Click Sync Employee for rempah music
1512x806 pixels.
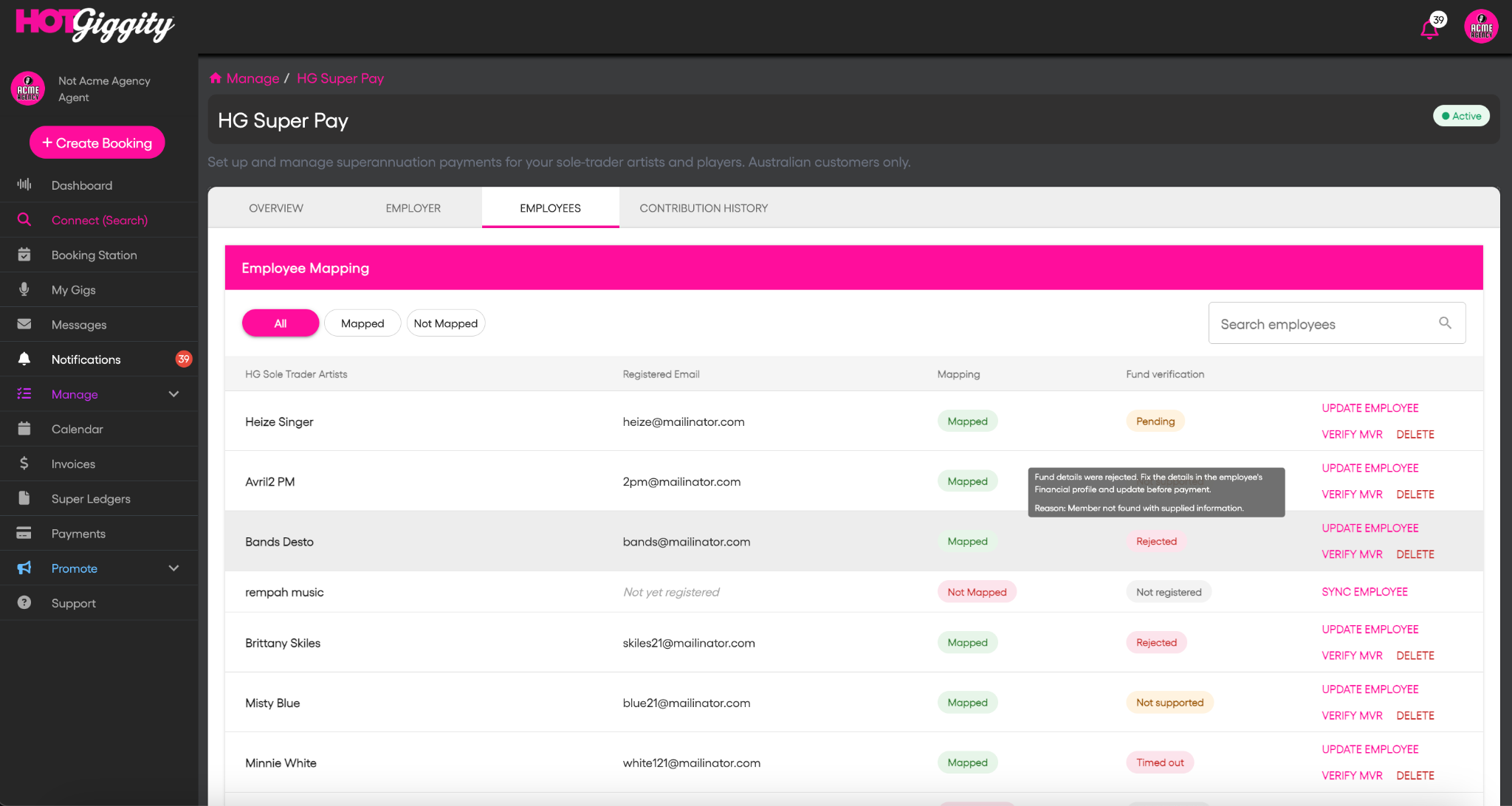click(x=1364, y=592)
